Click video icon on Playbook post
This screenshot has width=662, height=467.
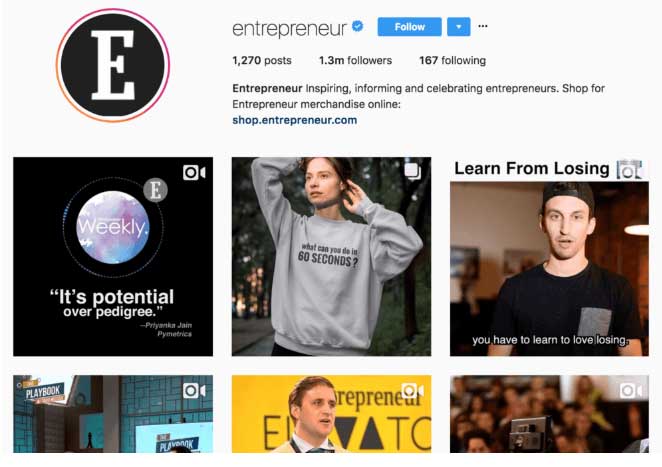point(194,391)
